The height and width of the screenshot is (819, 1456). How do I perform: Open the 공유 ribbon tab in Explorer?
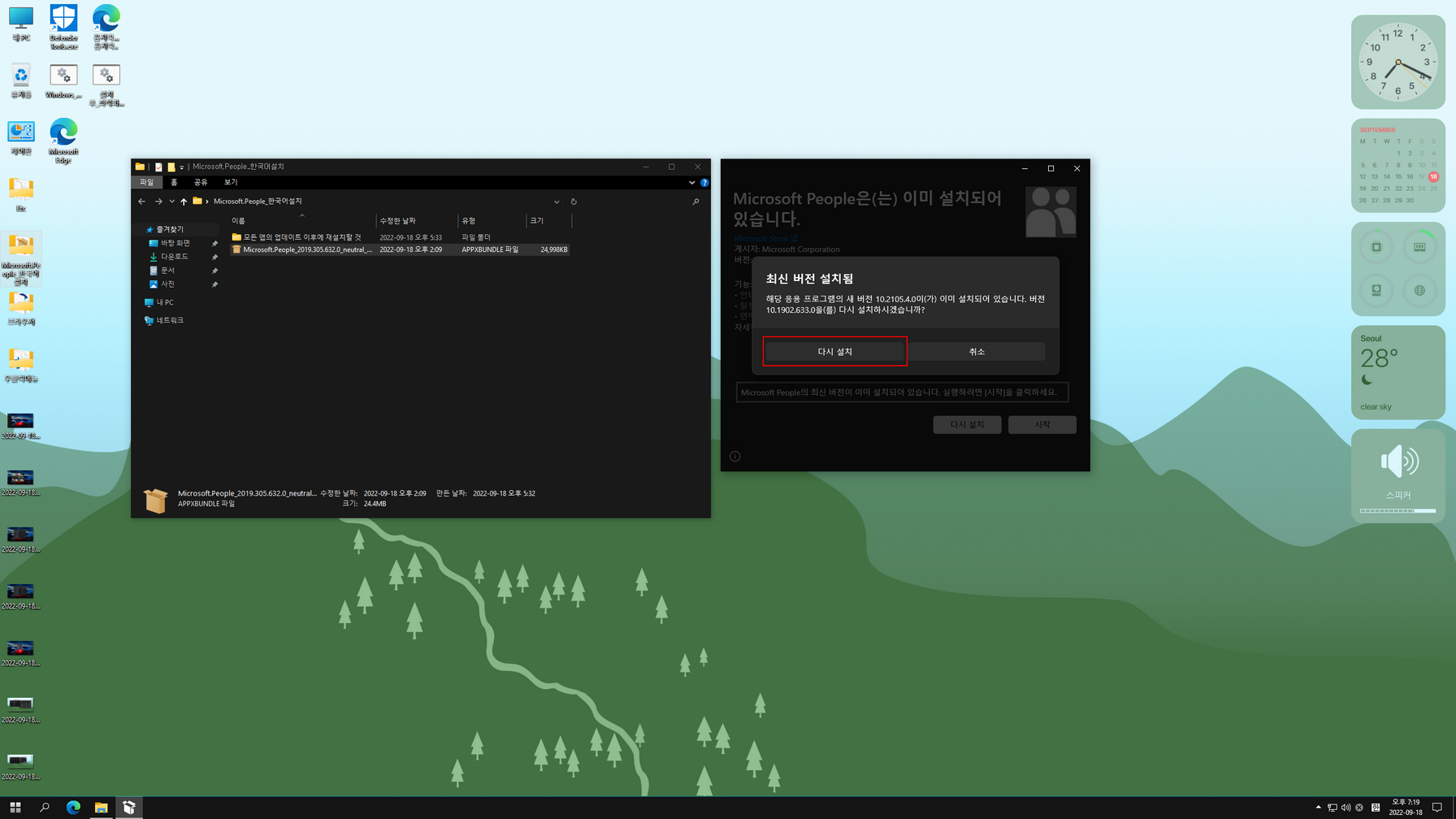point(201,182)
